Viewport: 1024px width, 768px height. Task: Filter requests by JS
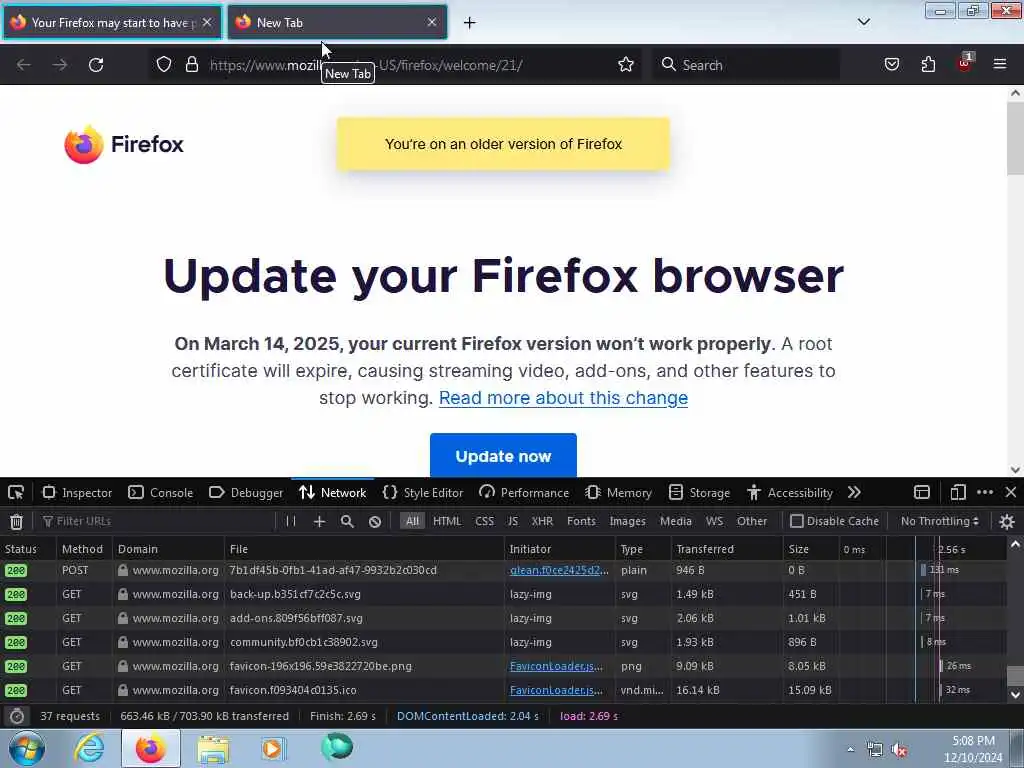(x=513, y=521)
